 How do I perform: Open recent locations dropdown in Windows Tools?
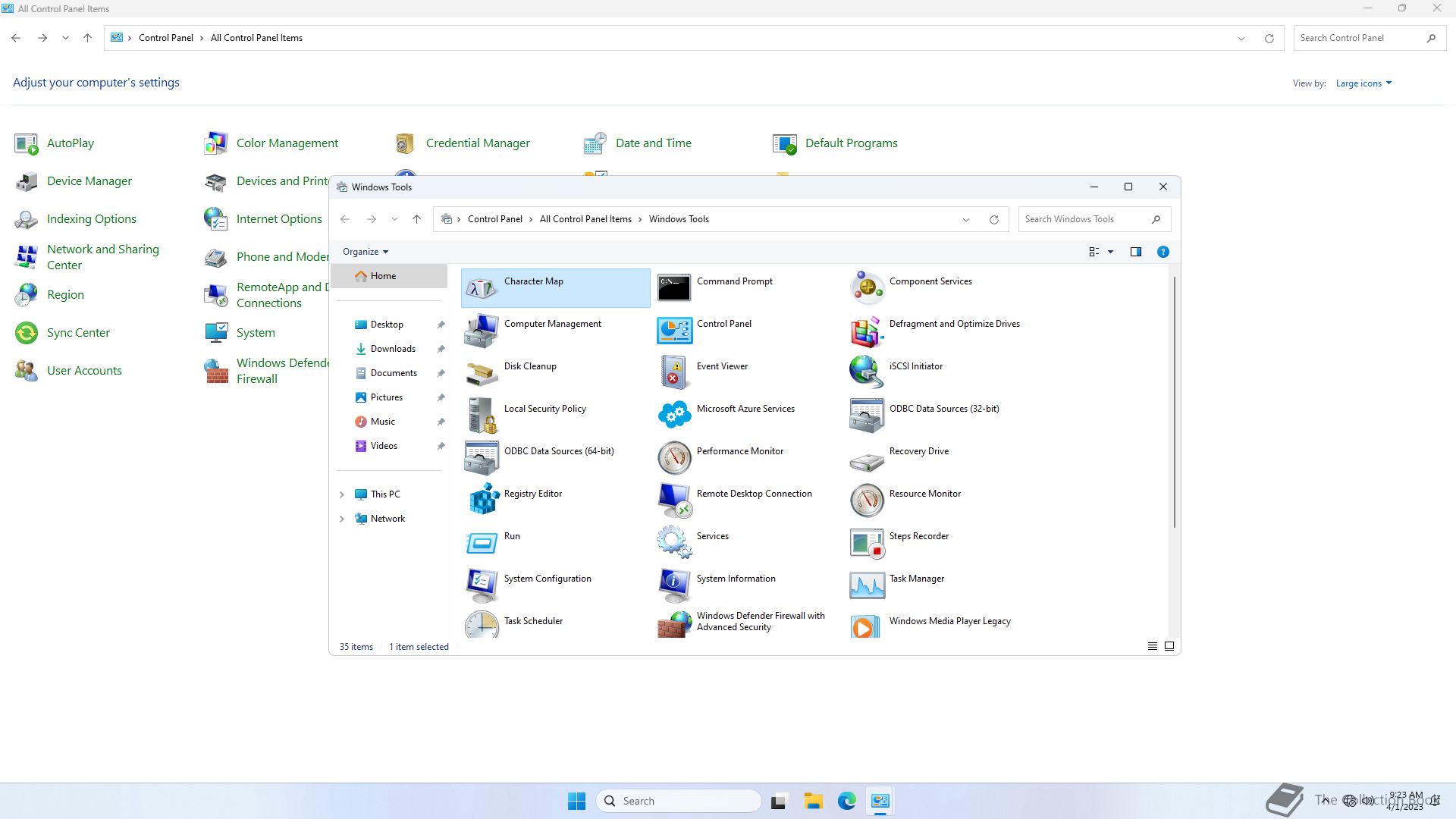(x=394, y=219)
